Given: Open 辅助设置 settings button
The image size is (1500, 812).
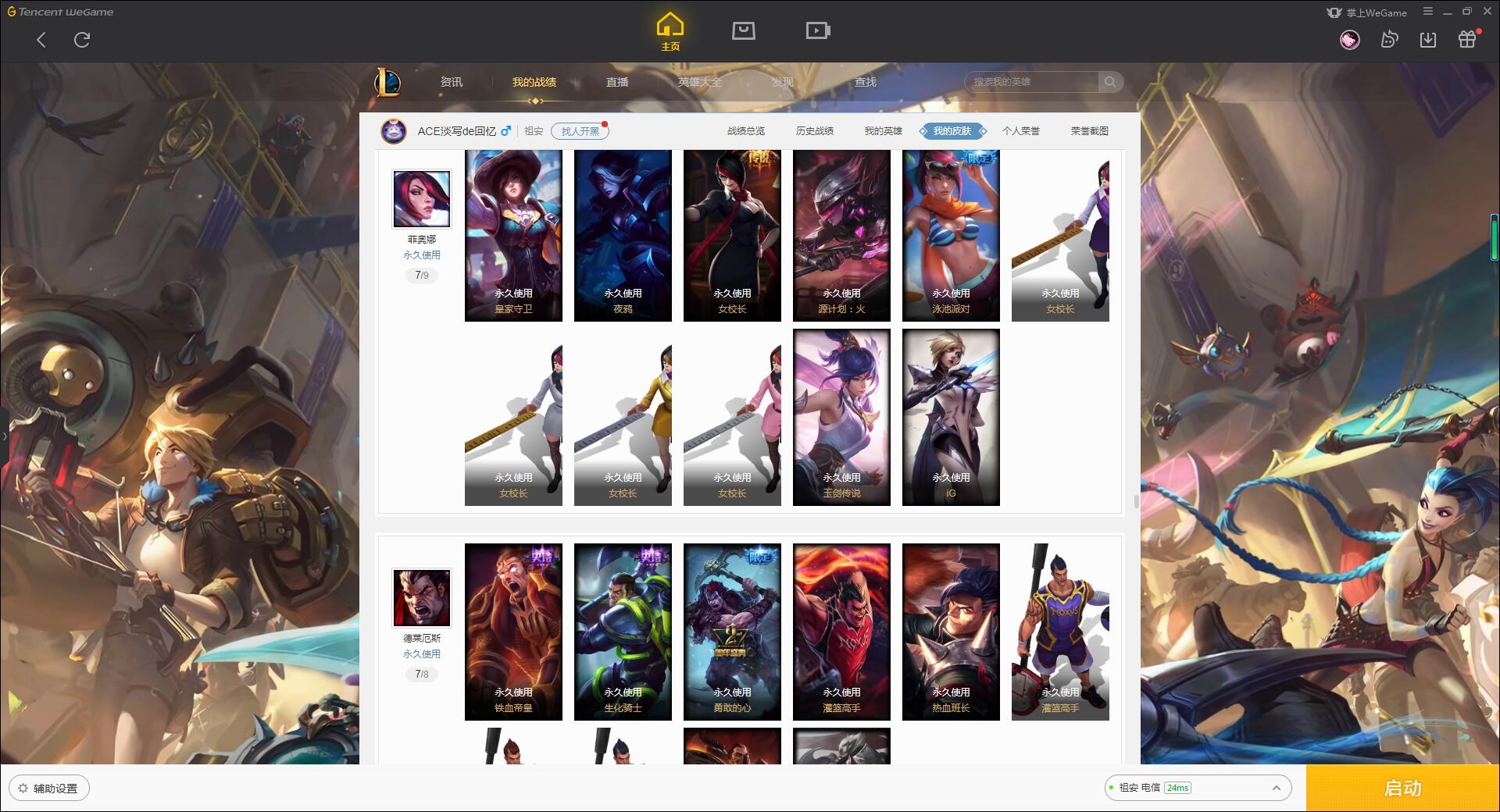Looking at the screenshot, I should pos(49,789).
